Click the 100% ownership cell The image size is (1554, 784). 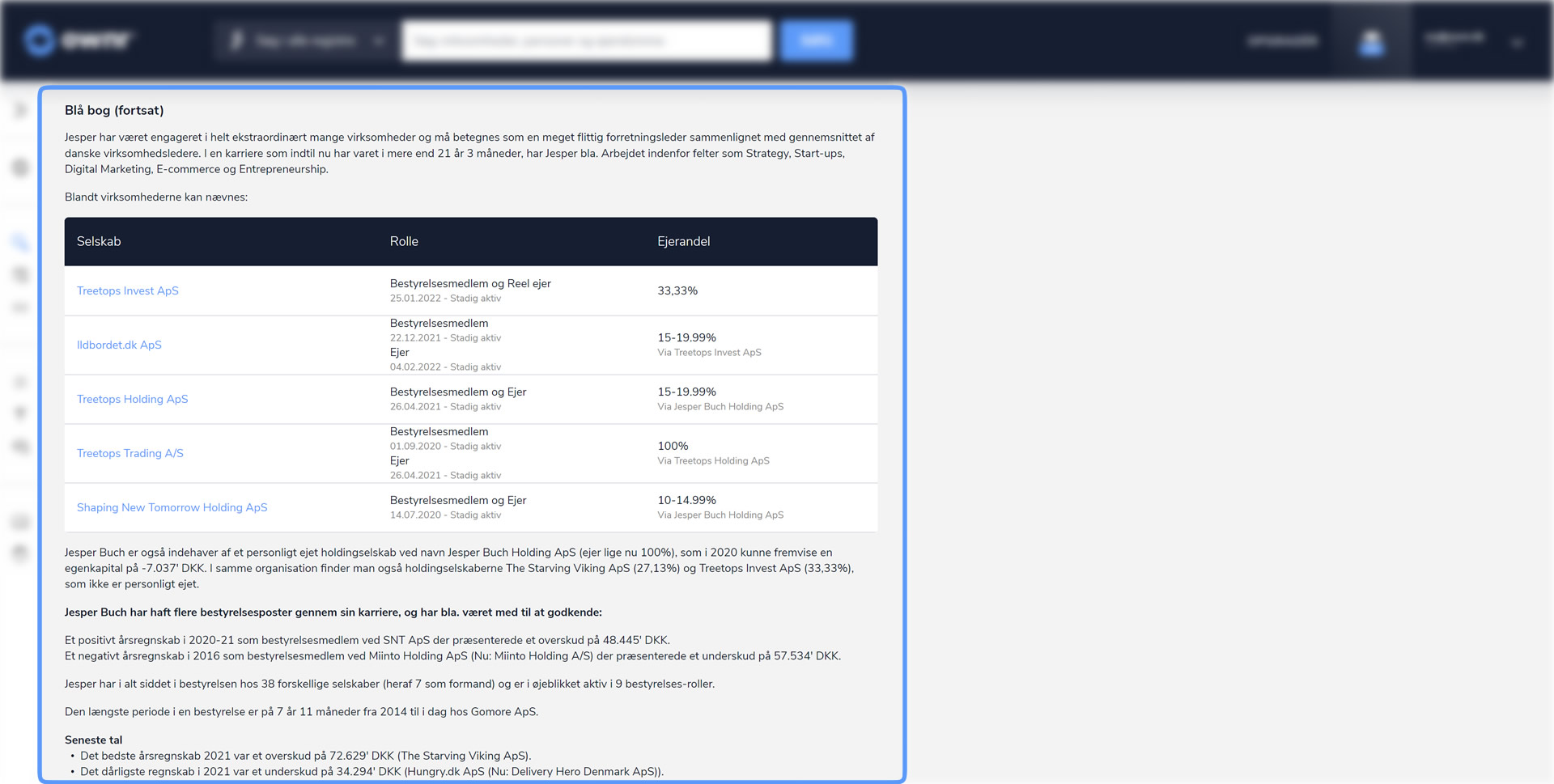point(673,446)
